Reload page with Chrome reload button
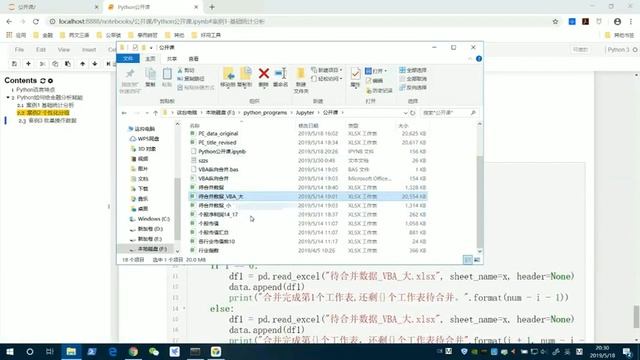The image size is (640, 360). (x=36, y=21)
